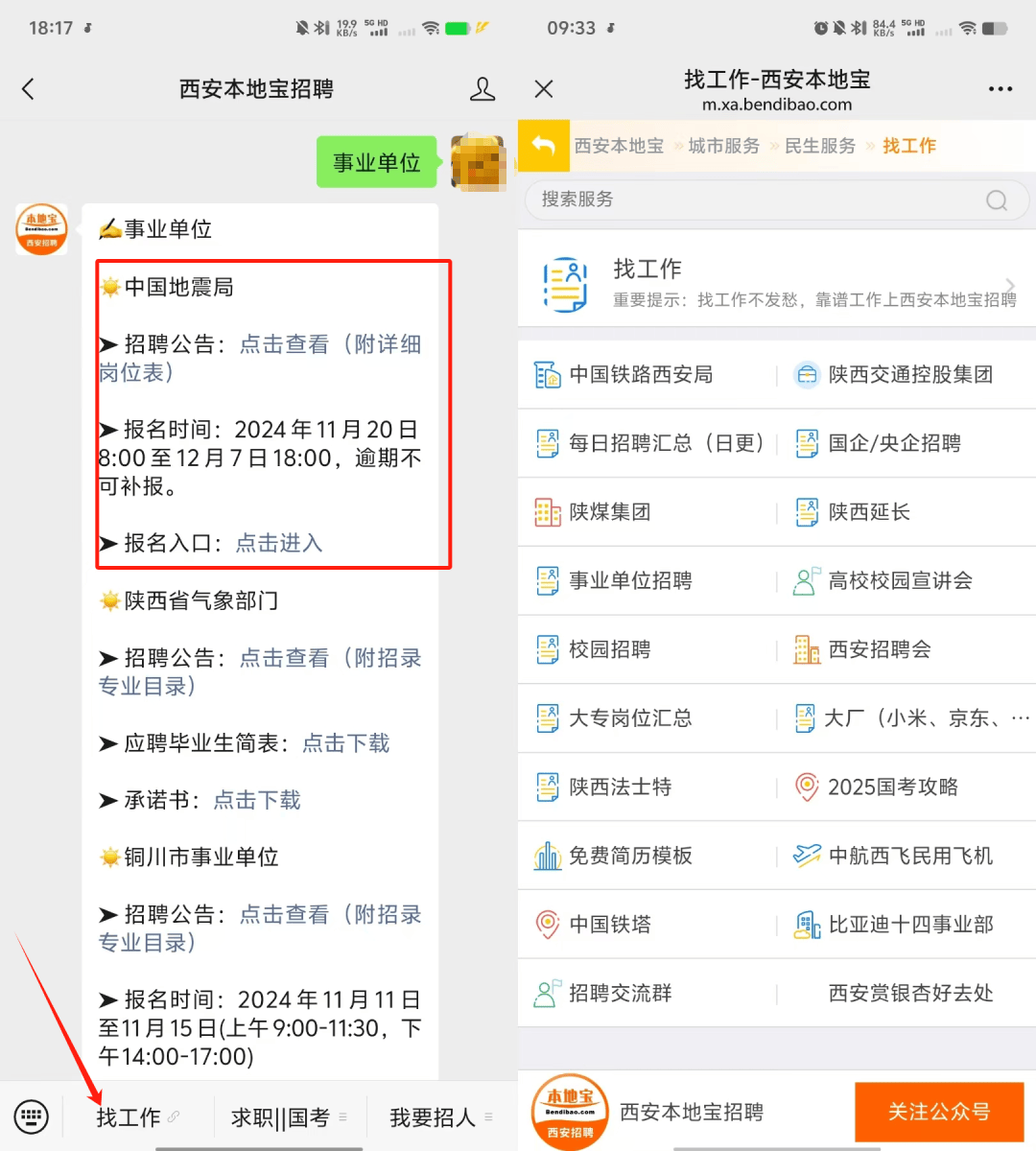Expand the 找工作 banner chevron

click(1010, 285)
